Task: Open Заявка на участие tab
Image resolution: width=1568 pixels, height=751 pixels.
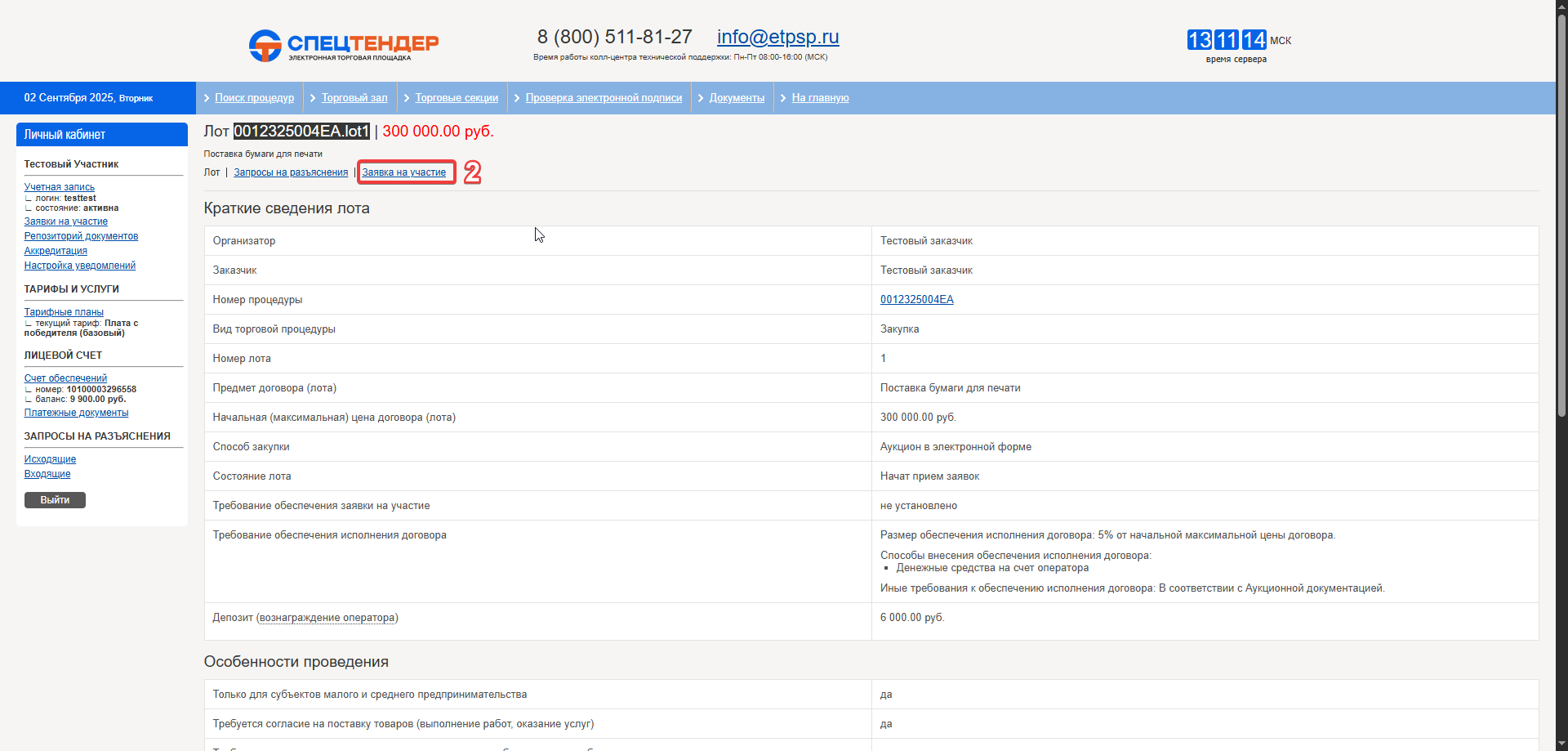Action: coord(404,172)
